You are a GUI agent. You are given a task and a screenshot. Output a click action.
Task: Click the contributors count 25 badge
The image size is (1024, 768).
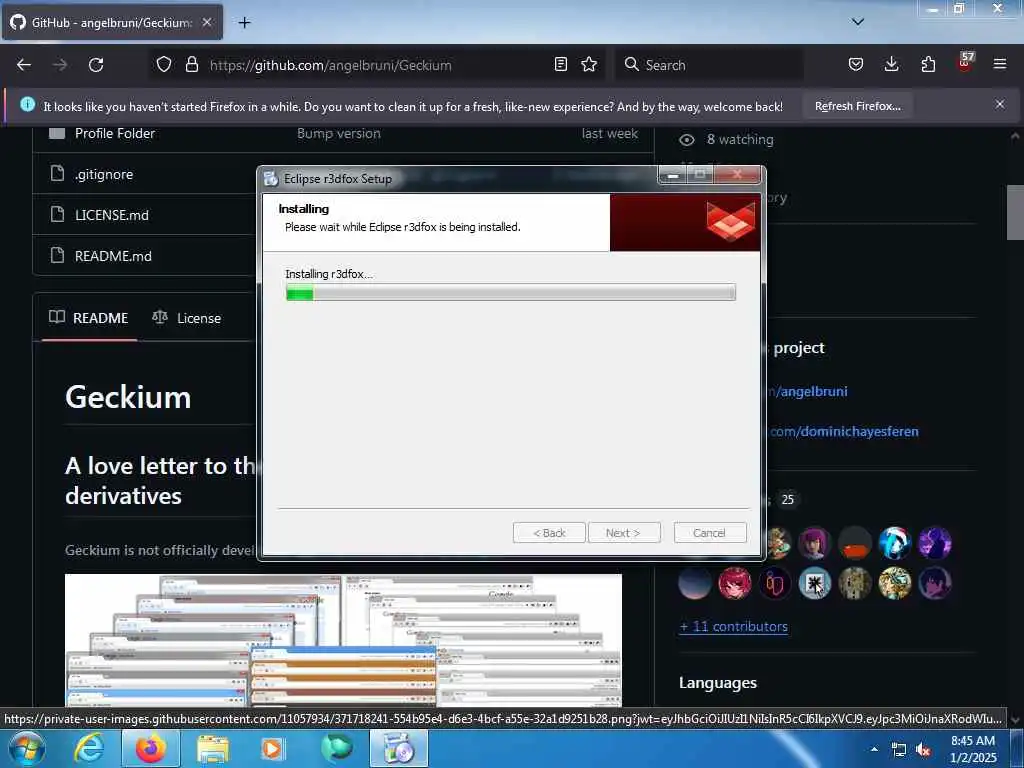click(x=788, y=500)
